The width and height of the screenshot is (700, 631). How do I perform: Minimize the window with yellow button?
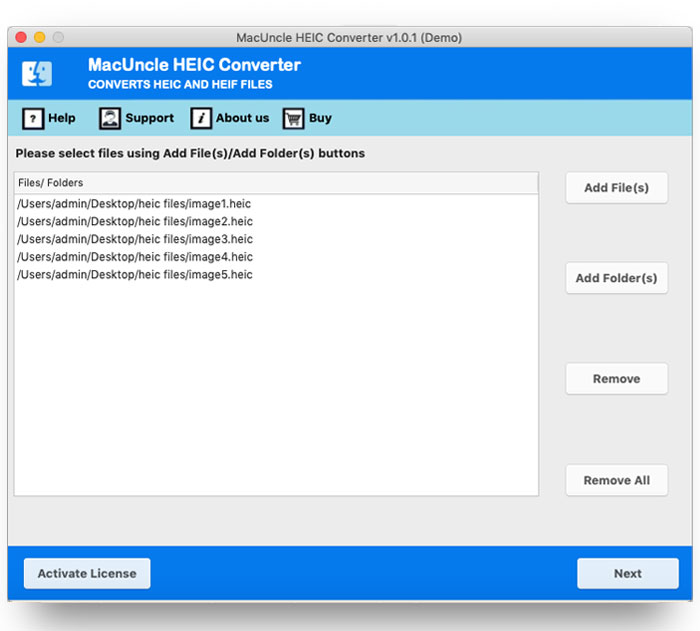(40, 37)
